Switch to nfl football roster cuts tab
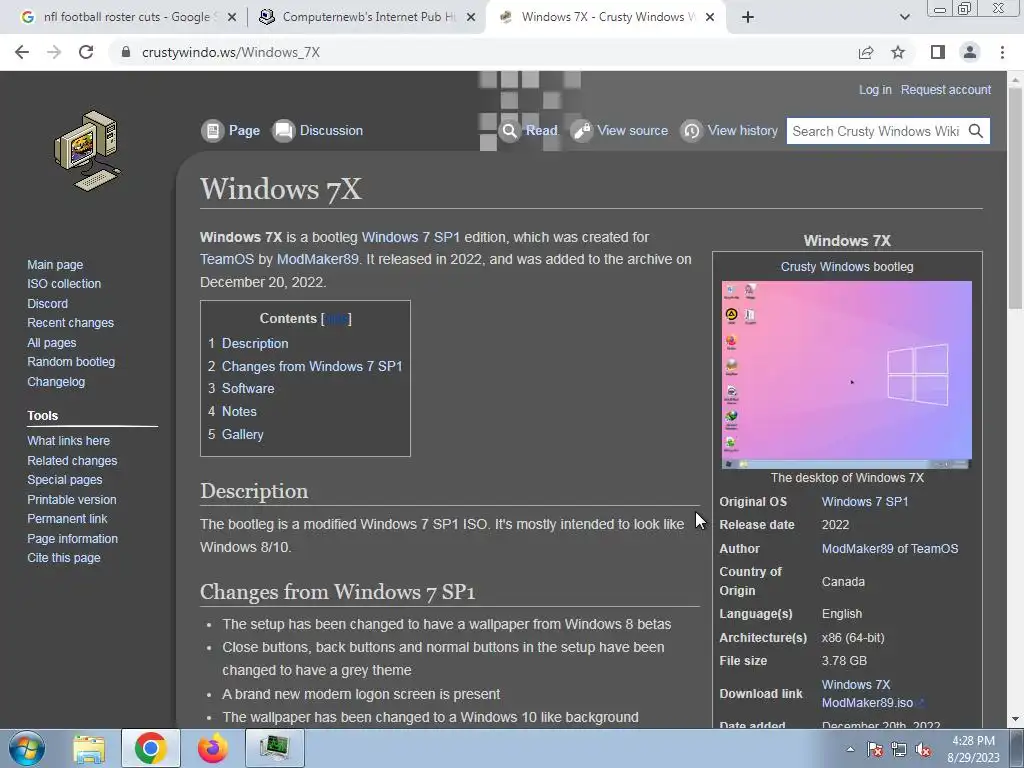Screen dimensions: 1024x768 point(127,17)
